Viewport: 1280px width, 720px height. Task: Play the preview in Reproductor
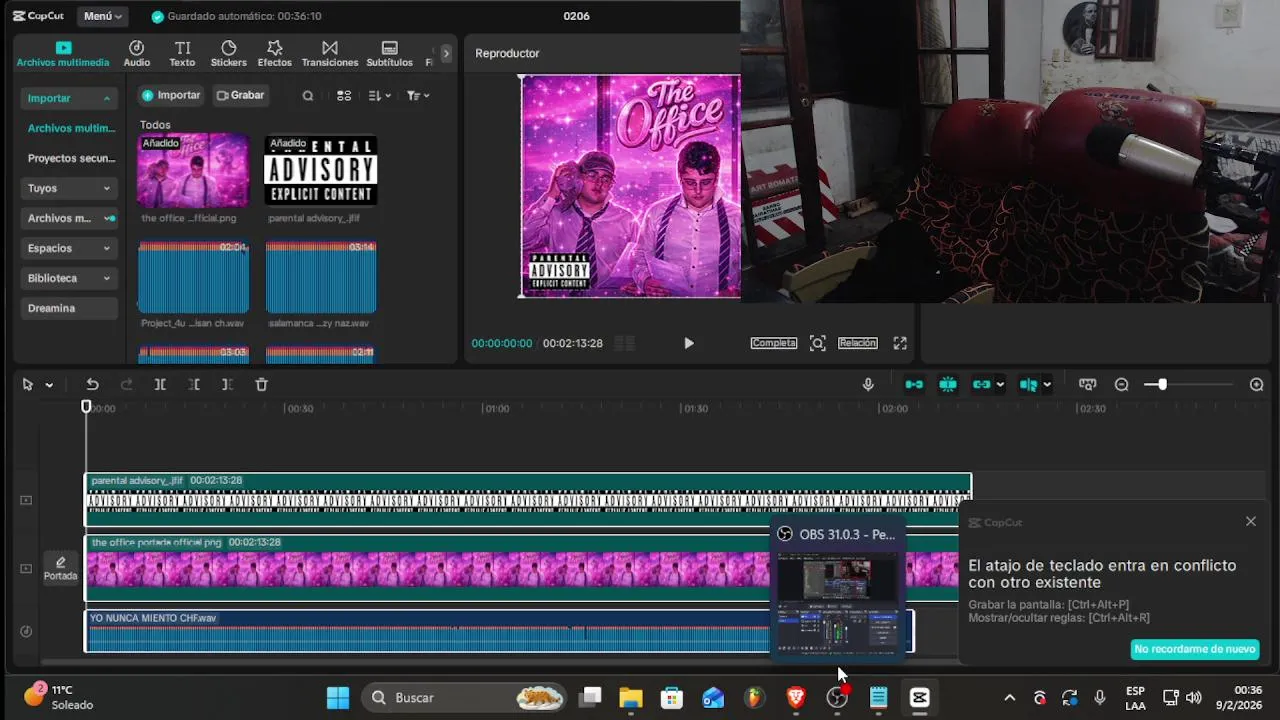pos(689,343)
